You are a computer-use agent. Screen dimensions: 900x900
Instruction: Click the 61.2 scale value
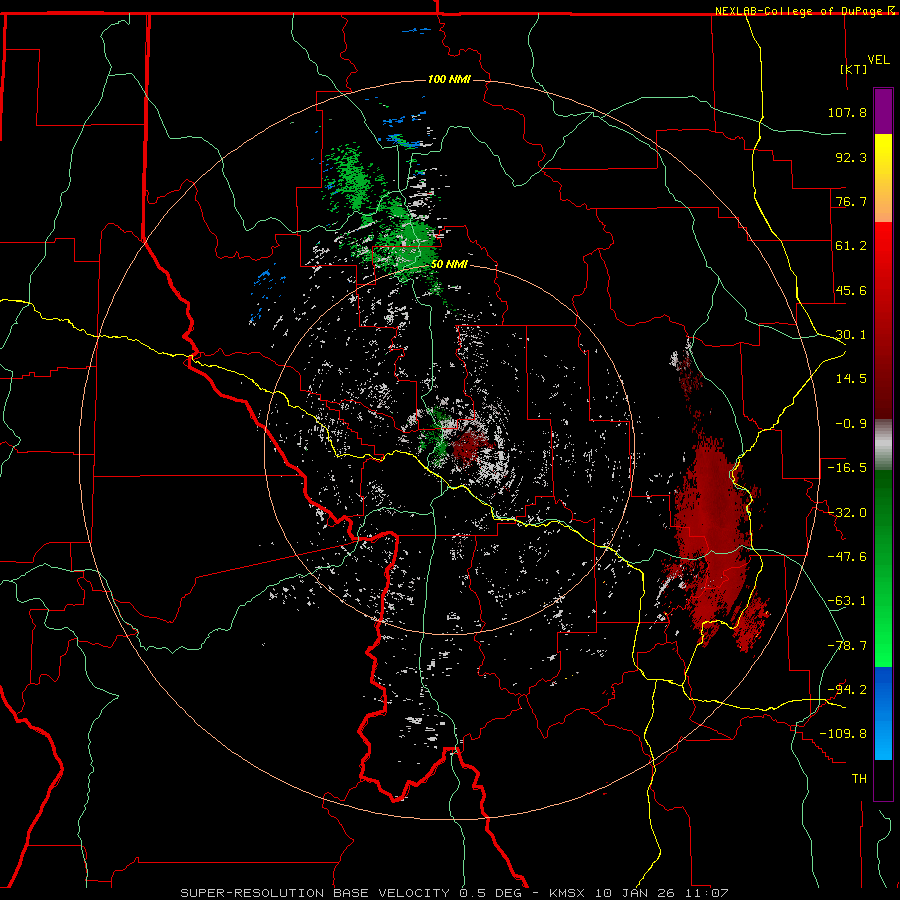(851, 246)
